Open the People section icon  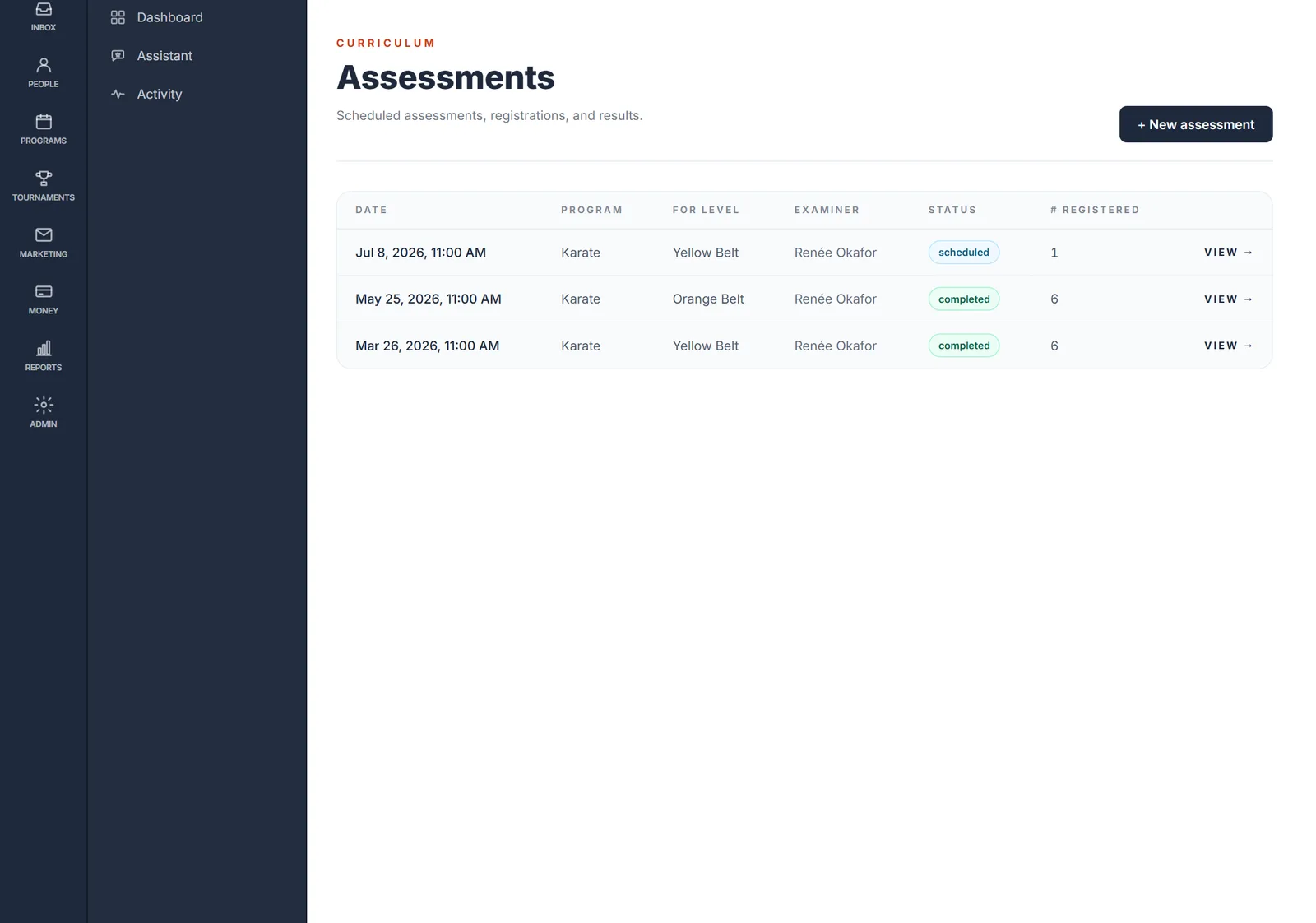point(44,65)
